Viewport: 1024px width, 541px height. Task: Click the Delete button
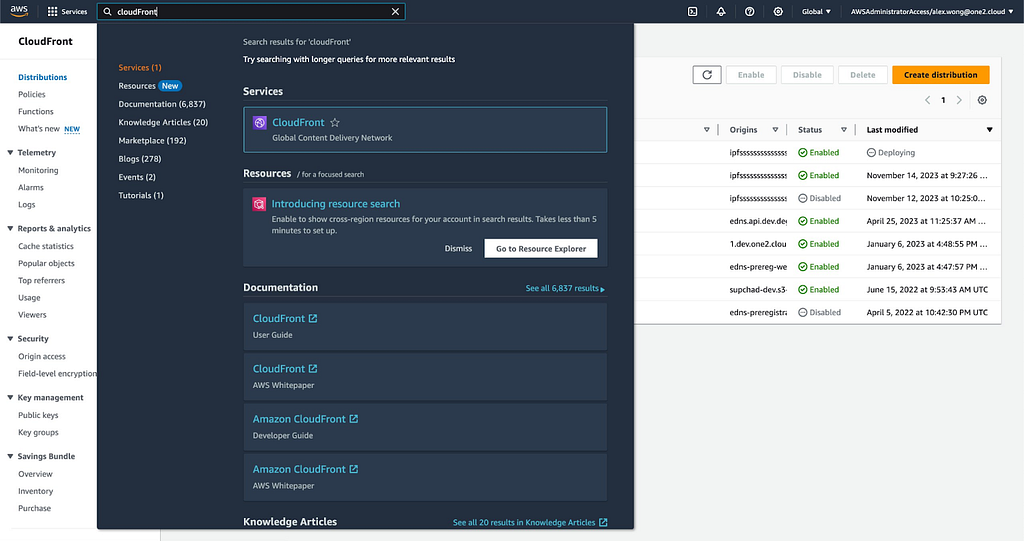click(863, 74)
